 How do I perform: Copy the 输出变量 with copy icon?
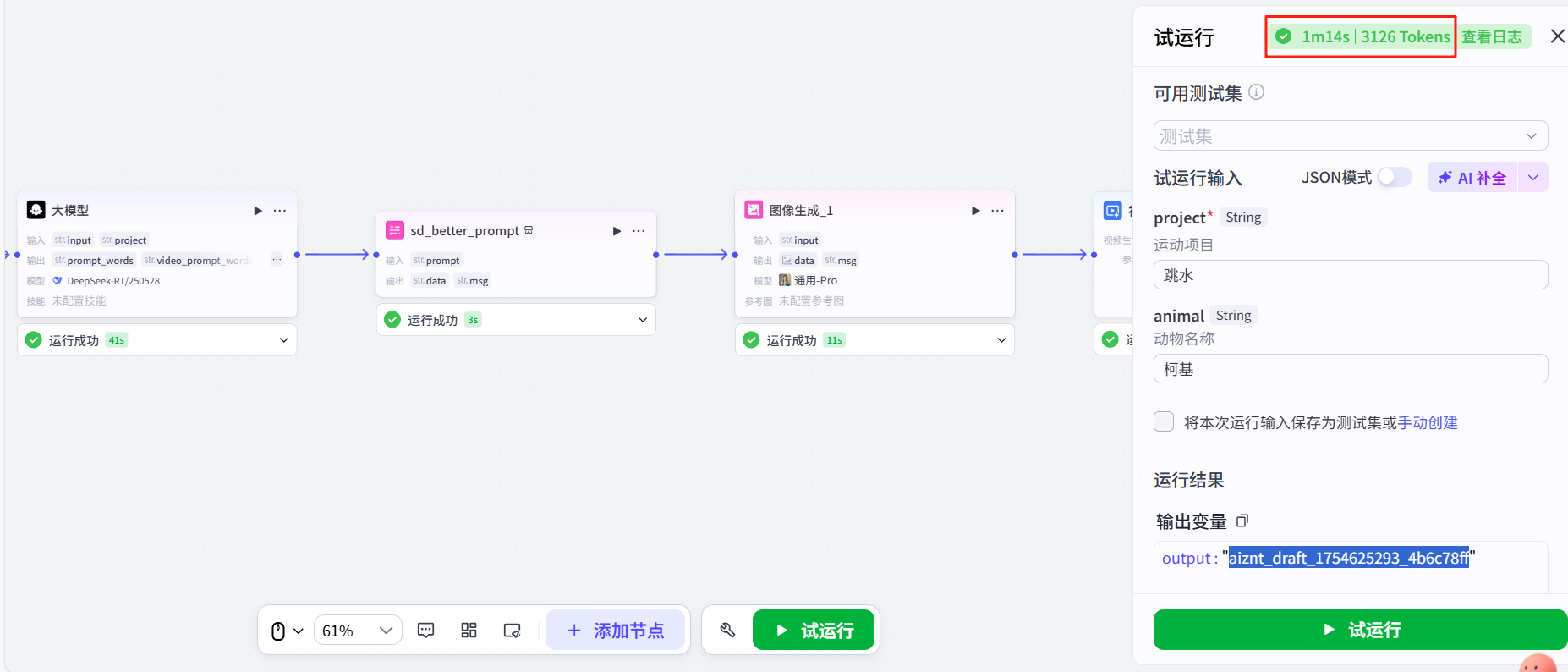[x=1242, y=521]
